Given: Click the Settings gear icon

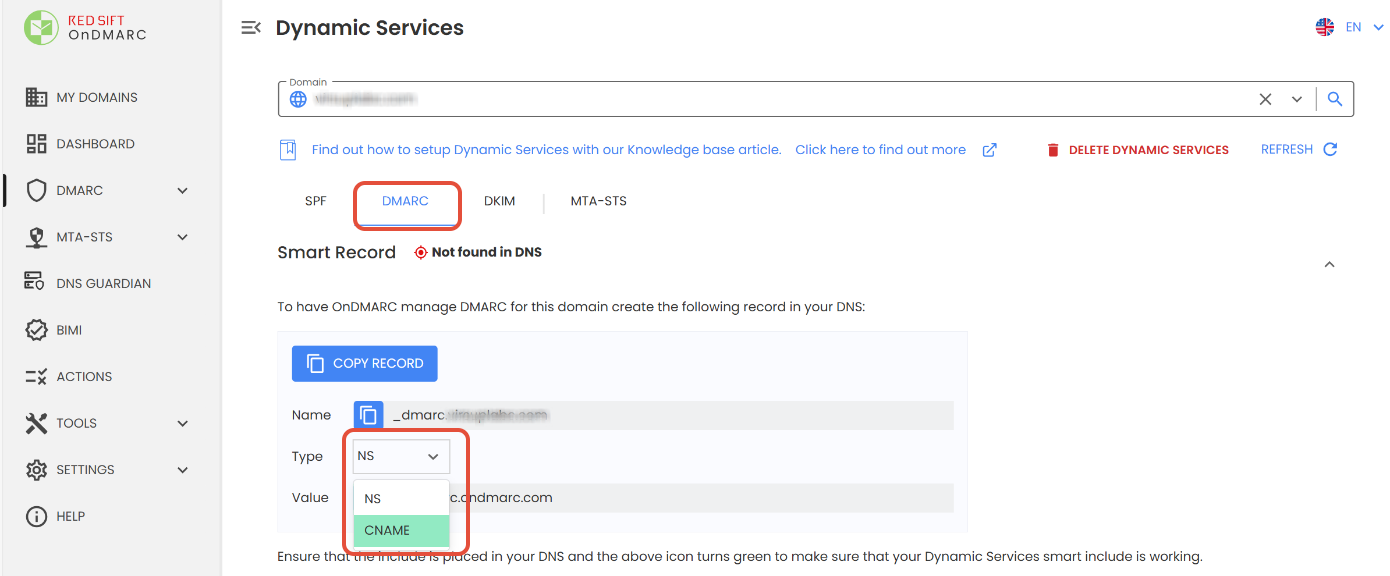Looking at the screenshot, I should [36, 470].
